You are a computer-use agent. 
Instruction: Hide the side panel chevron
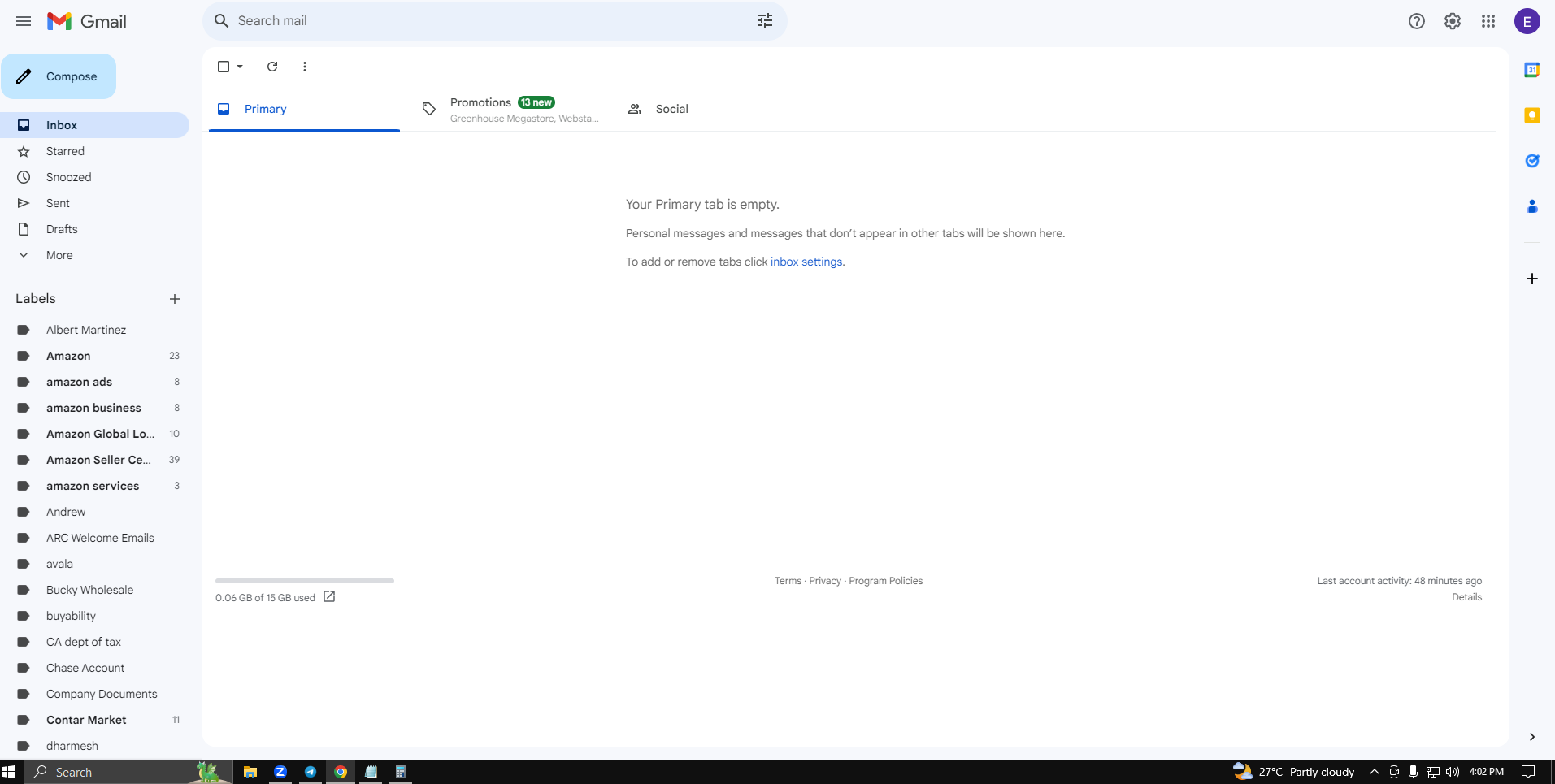[1532, 737]
